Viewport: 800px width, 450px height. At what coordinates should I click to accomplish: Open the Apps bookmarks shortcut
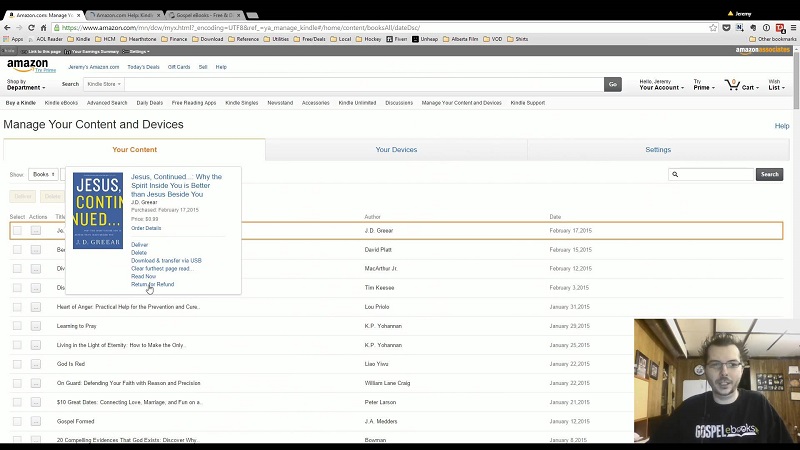[x=13, y=39]
